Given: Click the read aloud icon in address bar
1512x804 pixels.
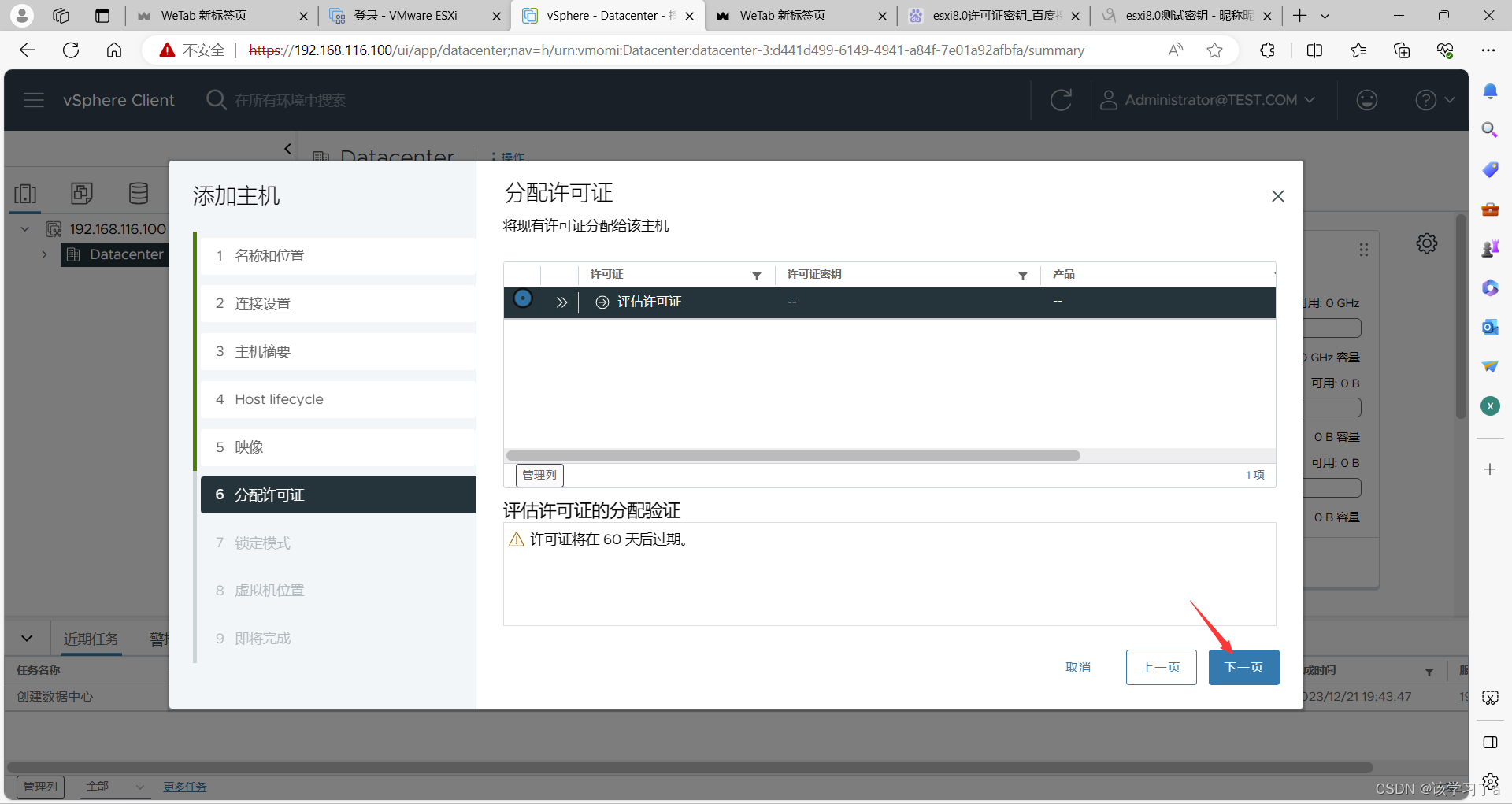Looking at the screenshot, I should [x=1175, y=50].
